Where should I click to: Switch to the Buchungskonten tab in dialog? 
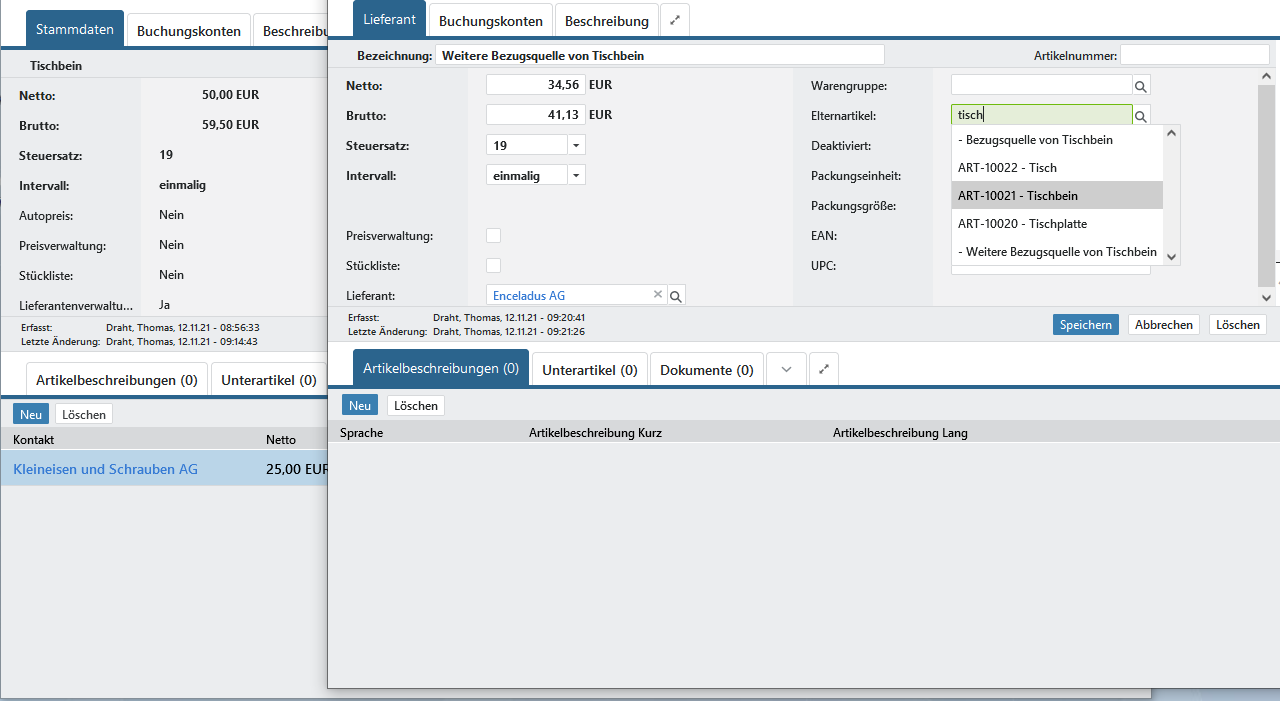point(490,21)
